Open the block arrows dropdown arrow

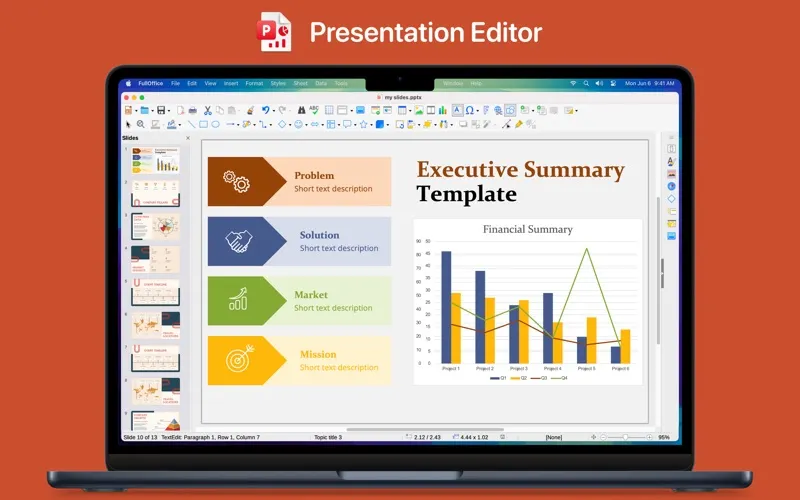pyautogui.click(x=322, y=125)
